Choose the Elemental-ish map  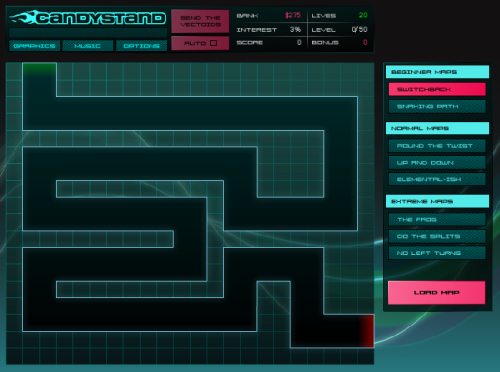pos(437,179)
